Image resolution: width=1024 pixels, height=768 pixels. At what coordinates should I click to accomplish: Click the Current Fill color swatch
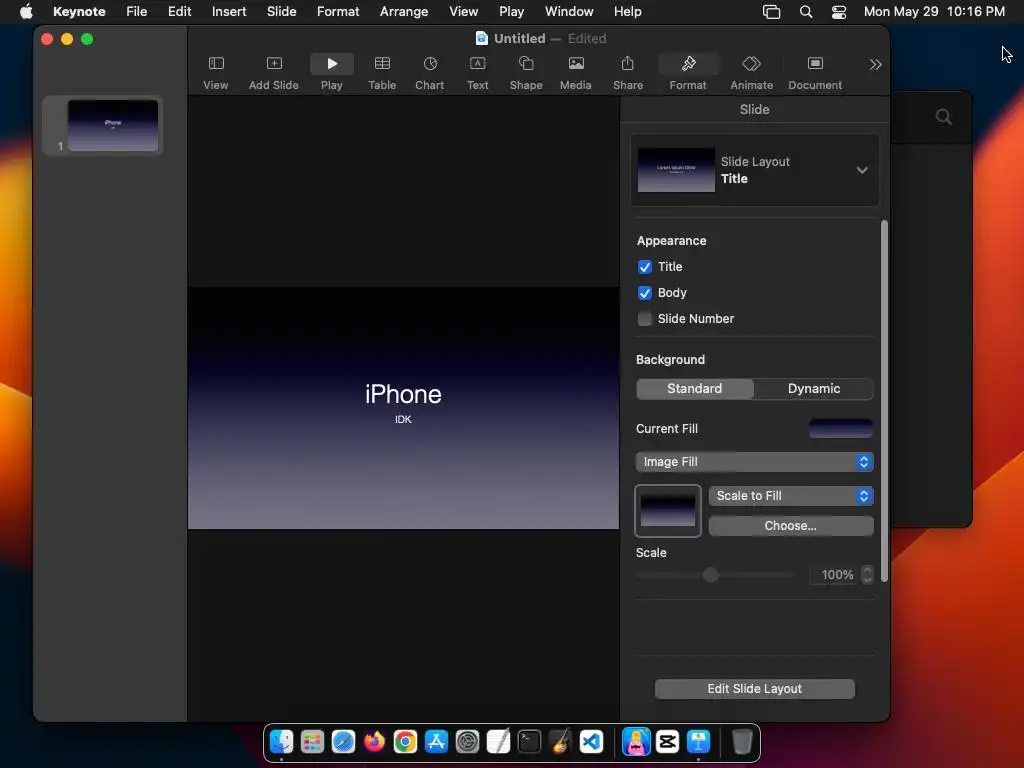point(841,428)
